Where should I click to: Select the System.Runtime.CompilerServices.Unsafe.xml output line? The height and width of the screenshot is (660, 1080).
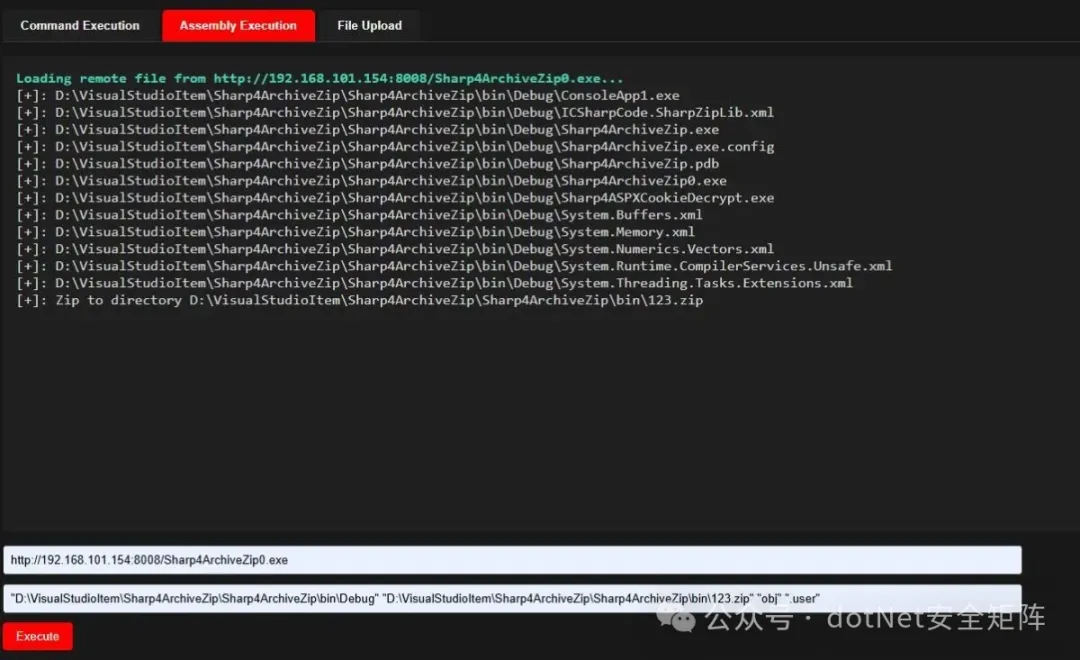pyautogui.click(x=455, y=266)
